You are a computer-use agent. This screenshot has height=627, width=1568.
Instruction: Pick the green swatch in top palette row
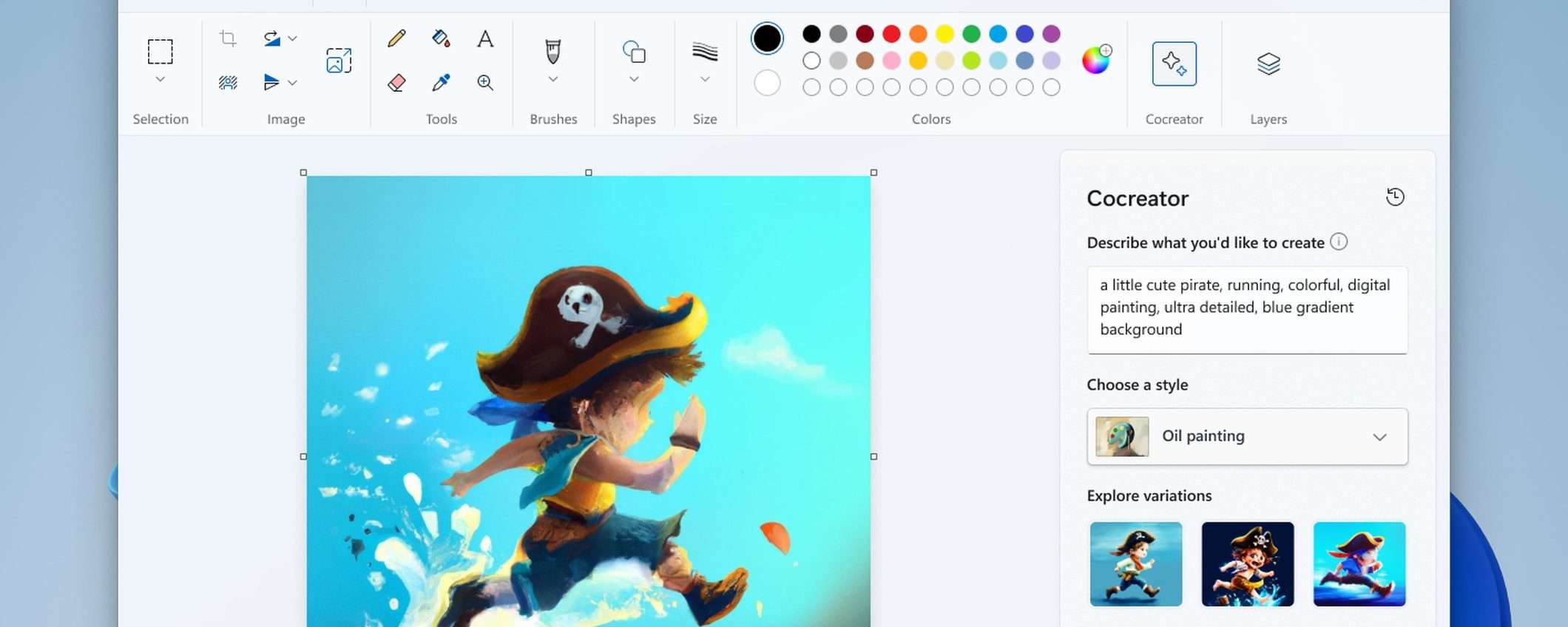(971, 34)
